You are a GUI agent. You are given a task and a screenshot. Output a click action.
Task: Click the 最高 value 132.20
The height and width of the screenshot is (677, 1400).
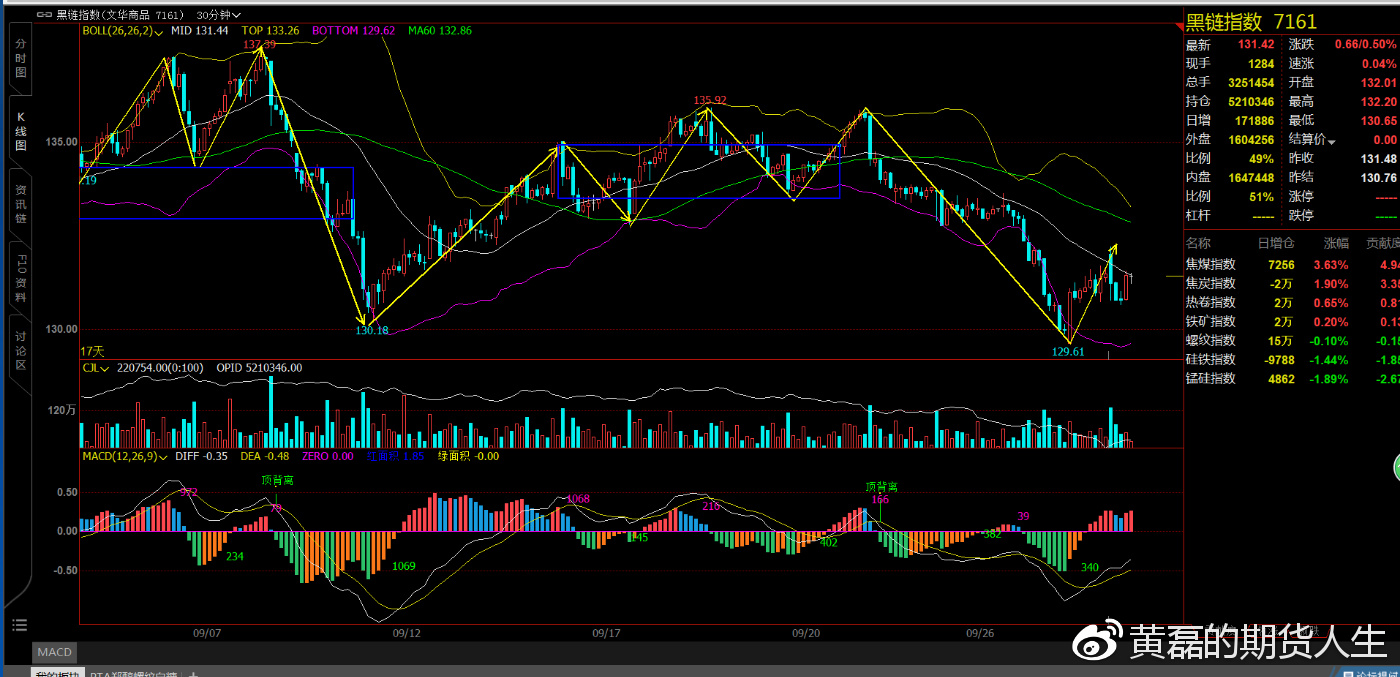(1378, 102)
